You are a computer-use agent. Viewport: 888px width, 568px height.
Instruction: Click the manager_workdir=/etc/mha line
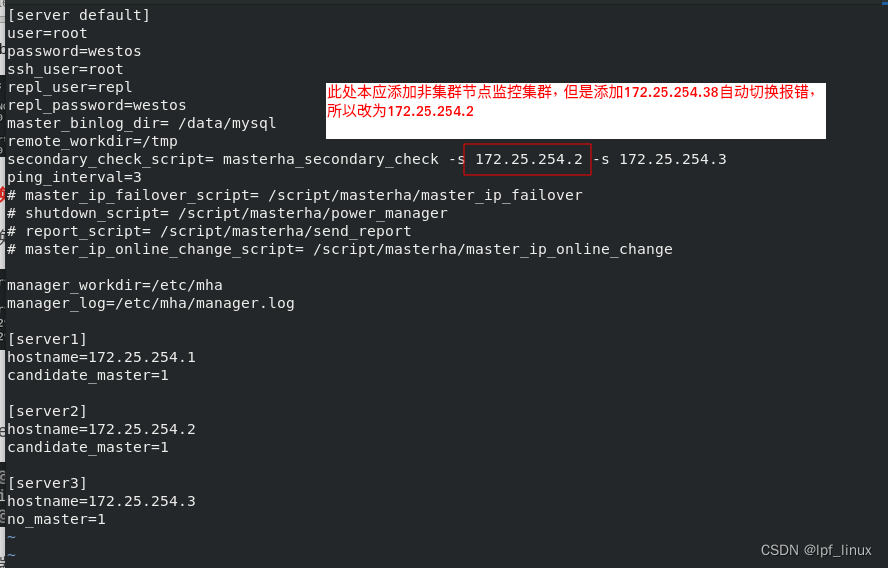click(x=114, y=285)
